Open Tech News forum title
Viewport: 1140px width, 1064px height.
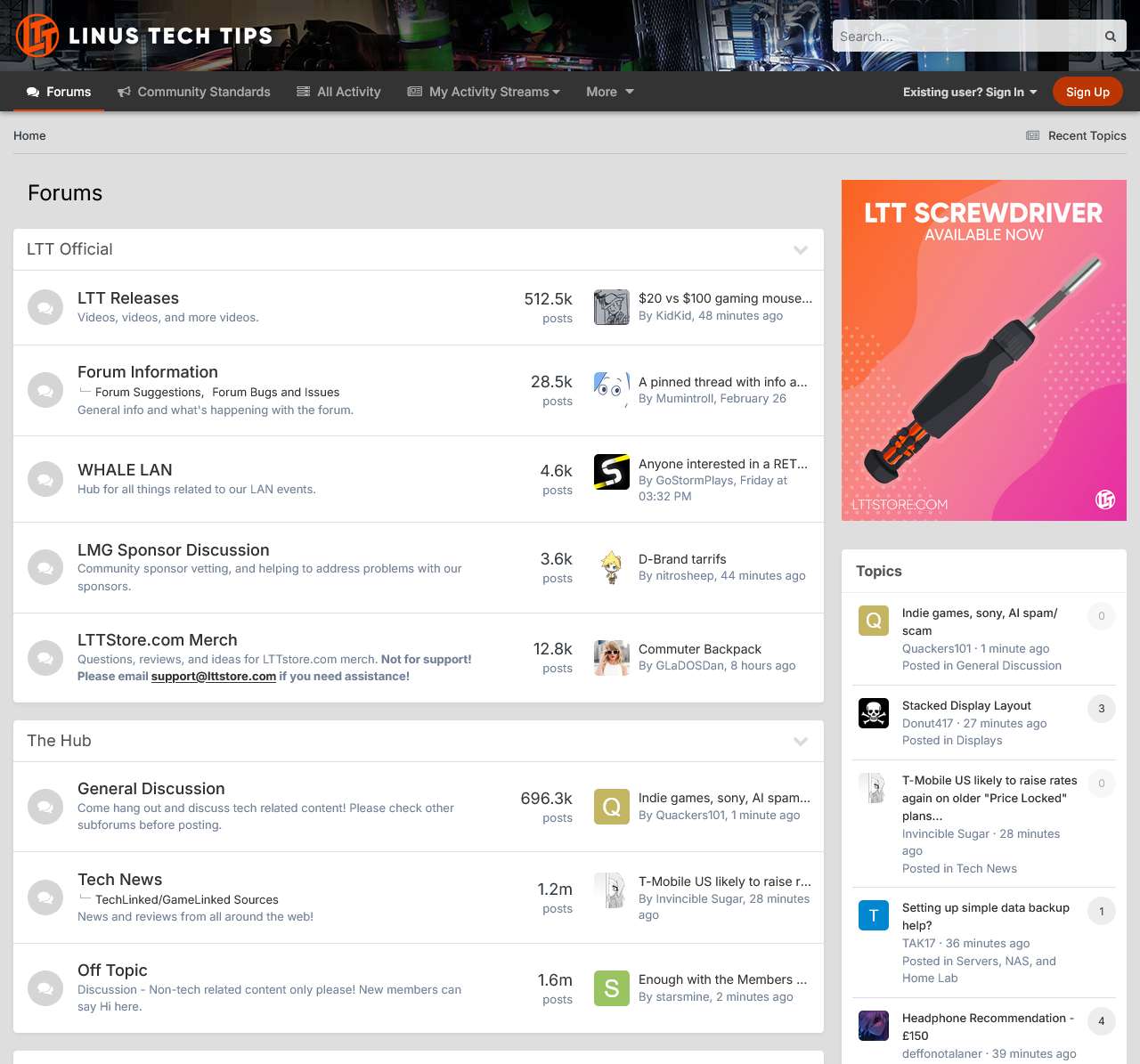(x=120, y=880)
